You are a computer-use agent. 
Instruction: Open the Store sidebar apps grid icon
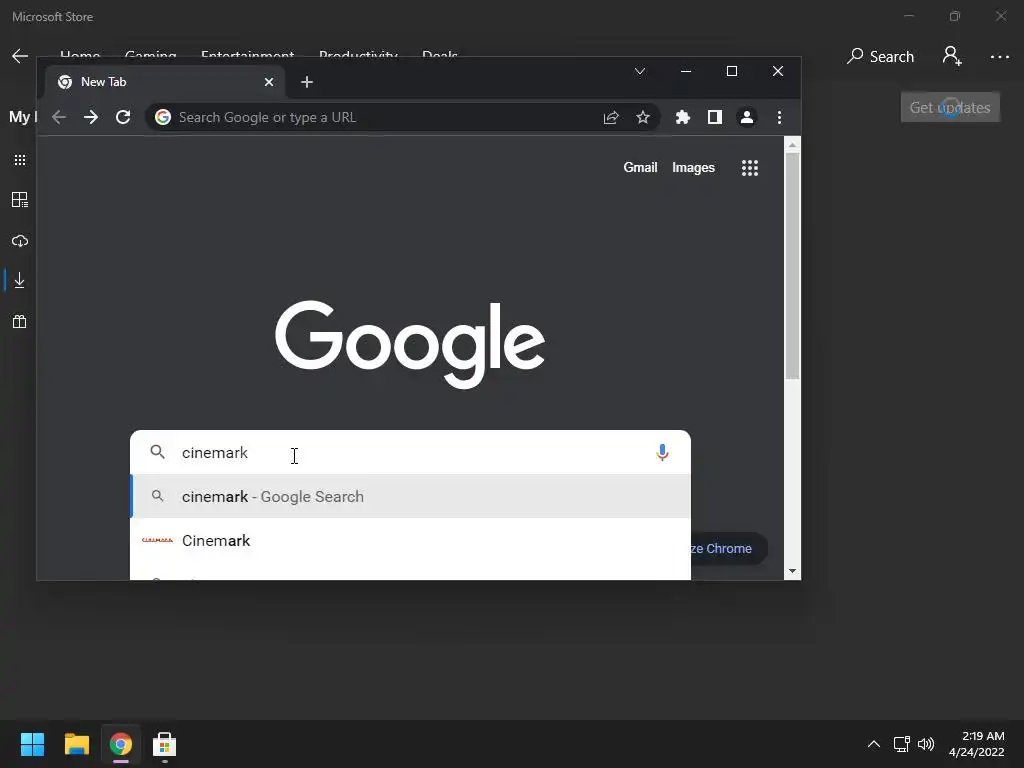click(20, 160)
